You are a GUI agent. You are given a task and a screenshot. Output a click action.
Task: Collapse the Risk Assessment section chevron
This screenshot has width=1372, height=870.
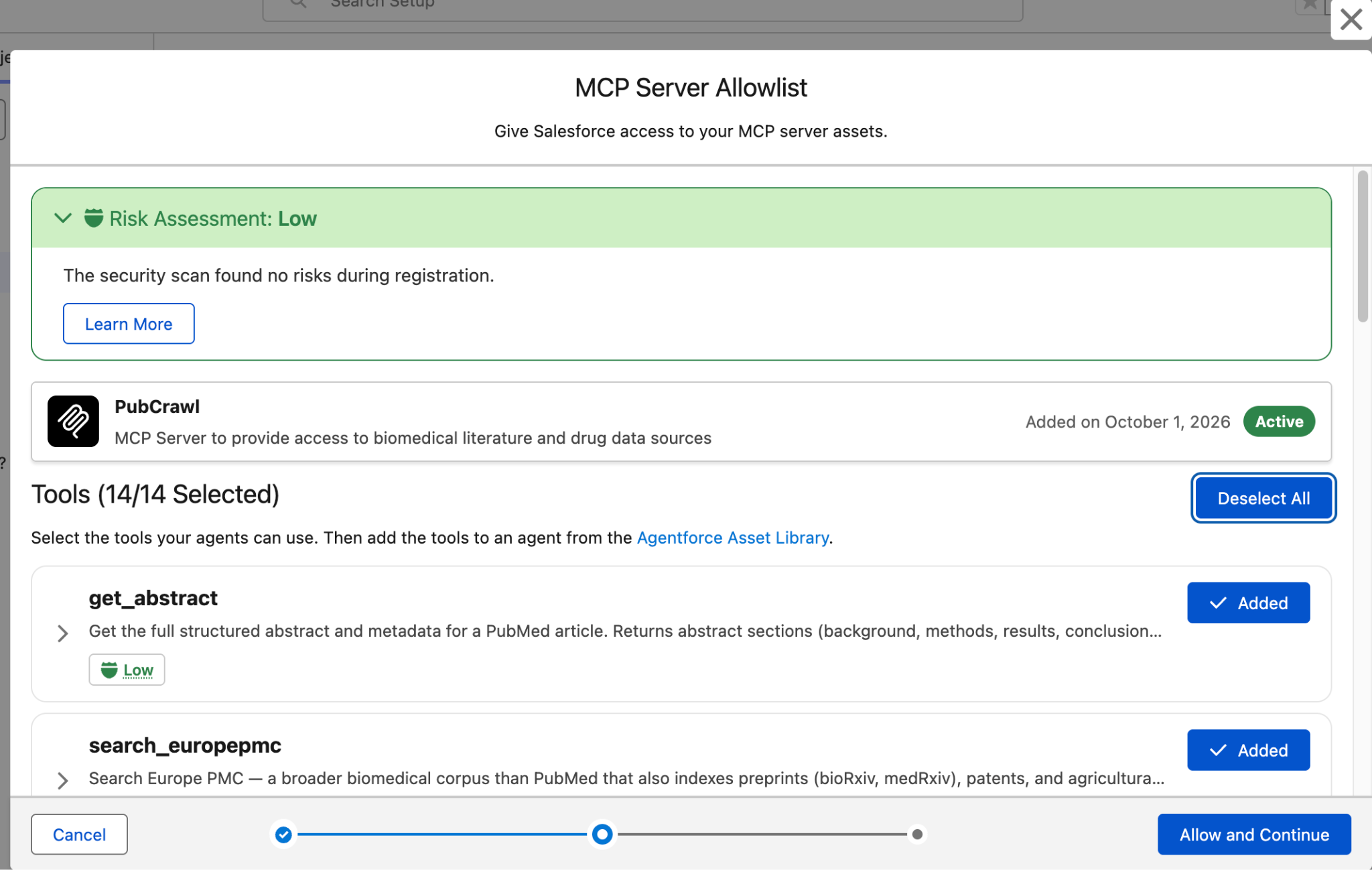pyautogui.click(x=63, y=218)
